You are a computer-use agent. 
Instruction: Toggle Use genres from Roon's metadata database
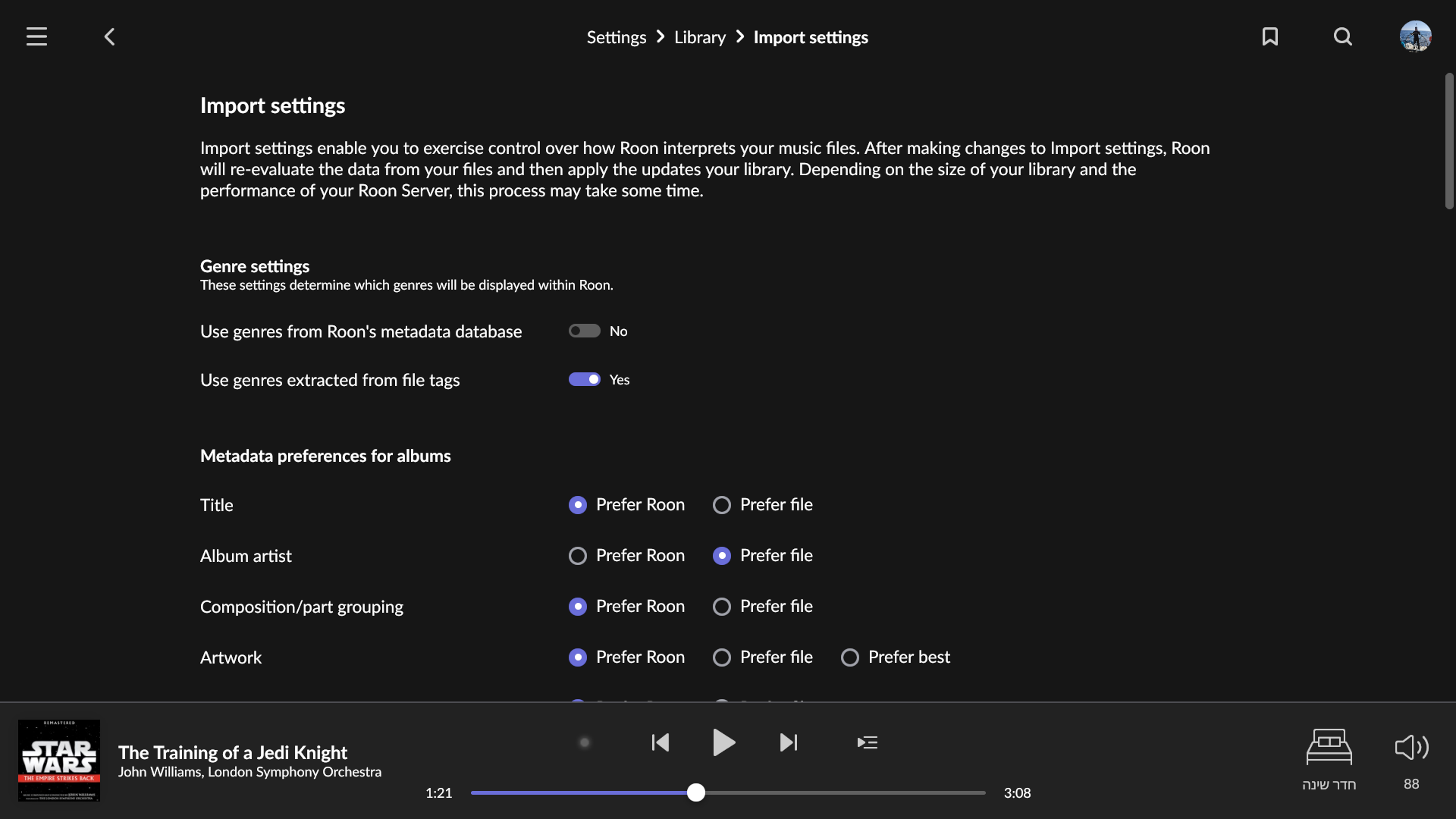click(x=585, y=331)
